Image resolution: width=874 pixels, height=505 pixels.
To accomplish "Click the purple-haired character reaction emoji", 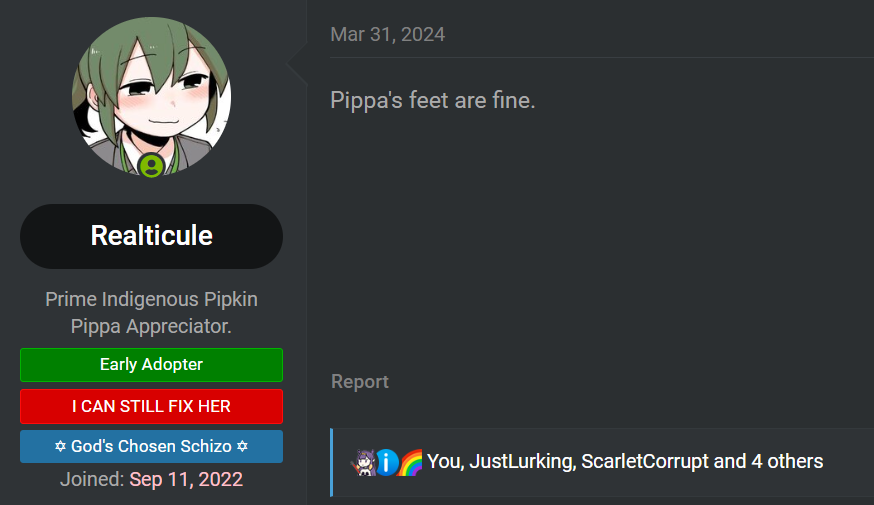I will (363, 462).
